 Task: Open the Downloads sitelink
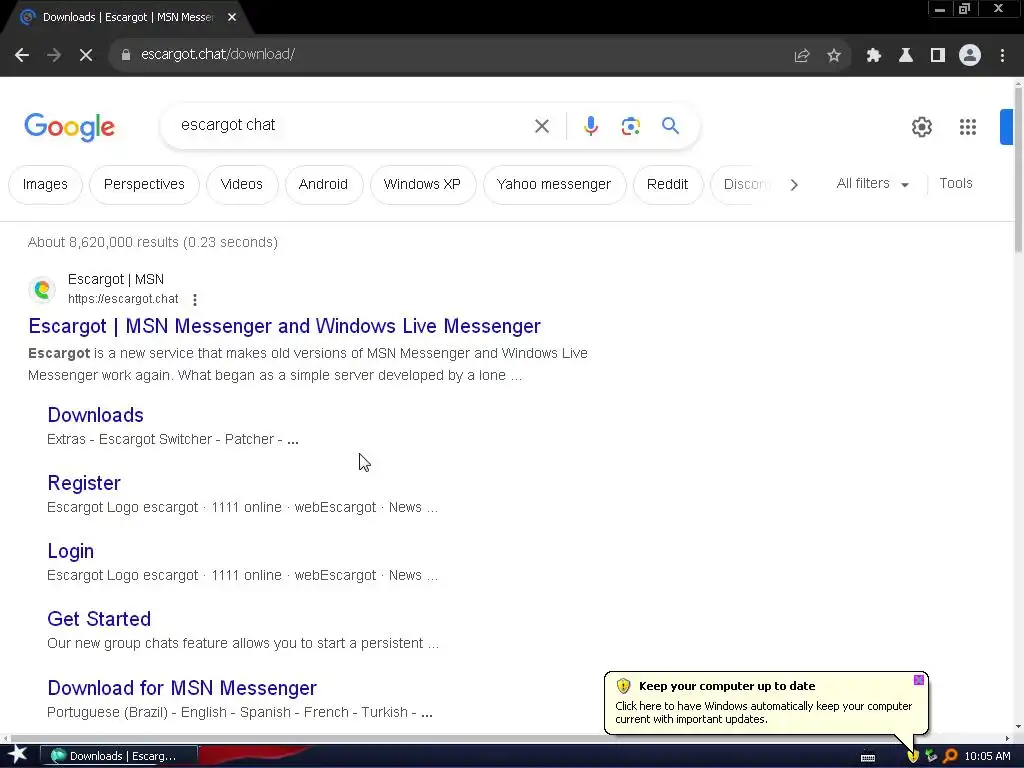[95, 415]
